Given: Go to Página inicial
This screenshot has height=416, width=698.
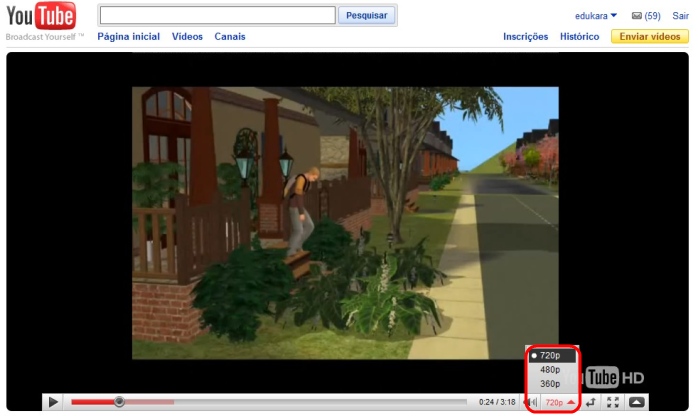Looking at the screenshot, I should click(129, 36).
